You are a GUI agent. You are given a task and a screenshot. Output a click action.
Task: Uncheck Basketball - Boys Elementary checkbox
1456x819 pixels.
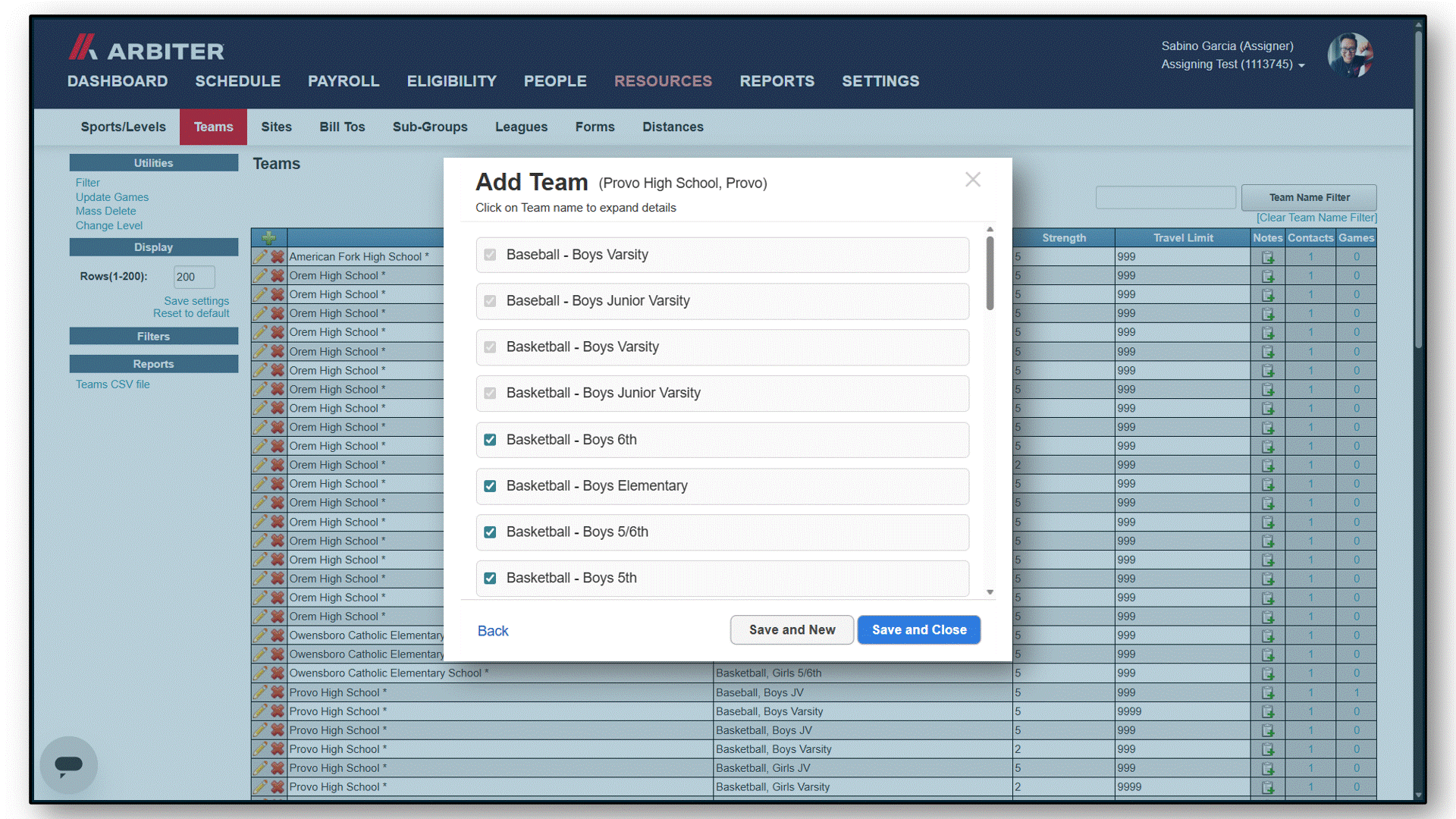[x=490, y=486]
